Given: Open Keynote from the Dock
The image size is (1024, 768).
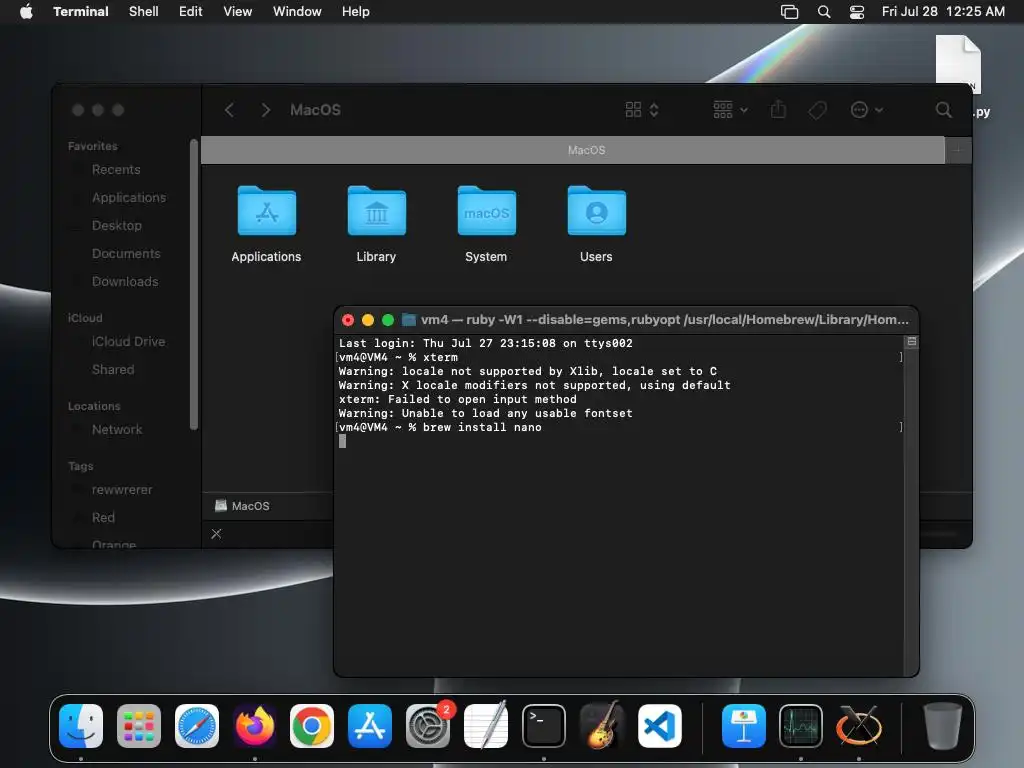Looking at the screenshot, I should (743, 726).
